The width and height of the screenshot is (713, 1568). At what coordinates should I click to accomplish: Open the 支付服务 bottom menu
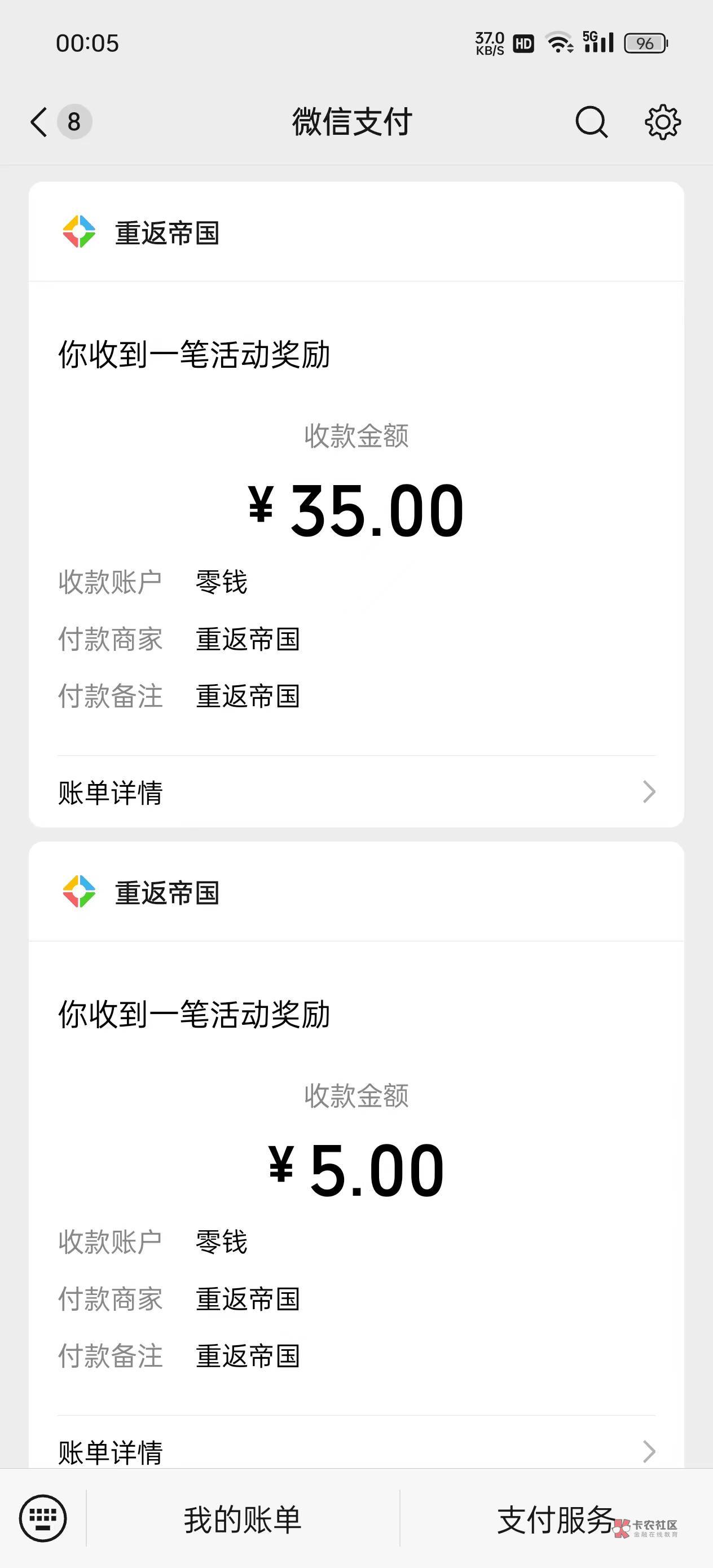(555, 1519)
